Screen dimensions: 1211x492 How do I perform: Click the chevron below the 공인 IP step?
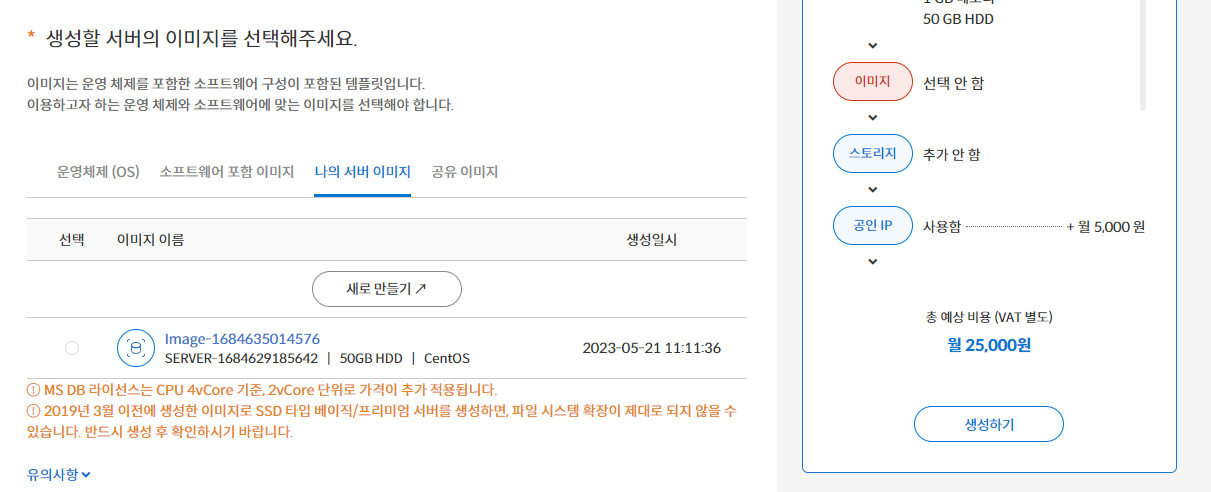(x=873, y=262)
